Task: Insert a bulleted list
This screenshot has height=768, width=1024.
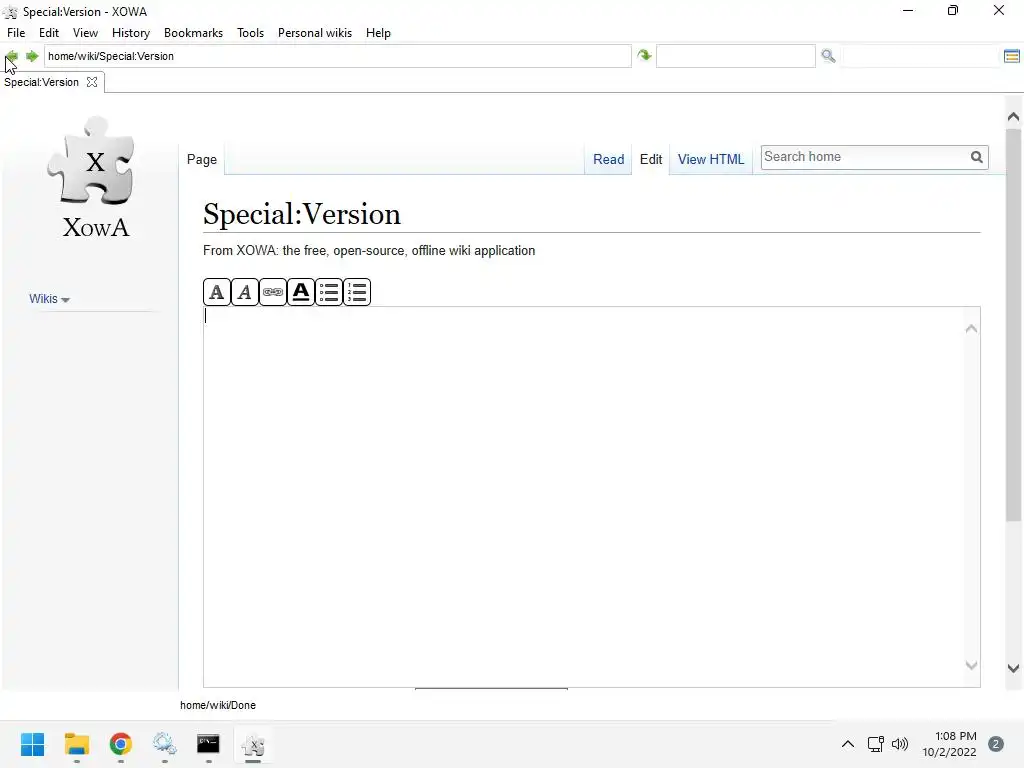Action: pyautogui.click(x=329, y=292)
